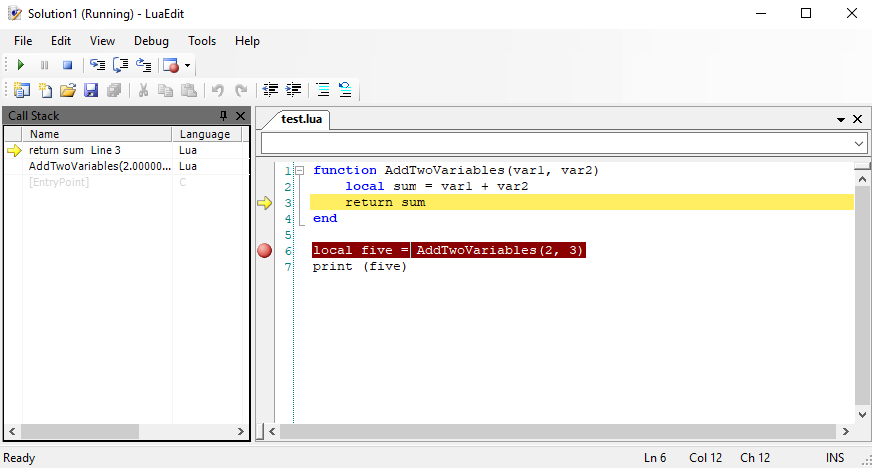Select the [EntryPoint] call stack row
The width and height of the screenshot is (872, 468).
point(127,182)
